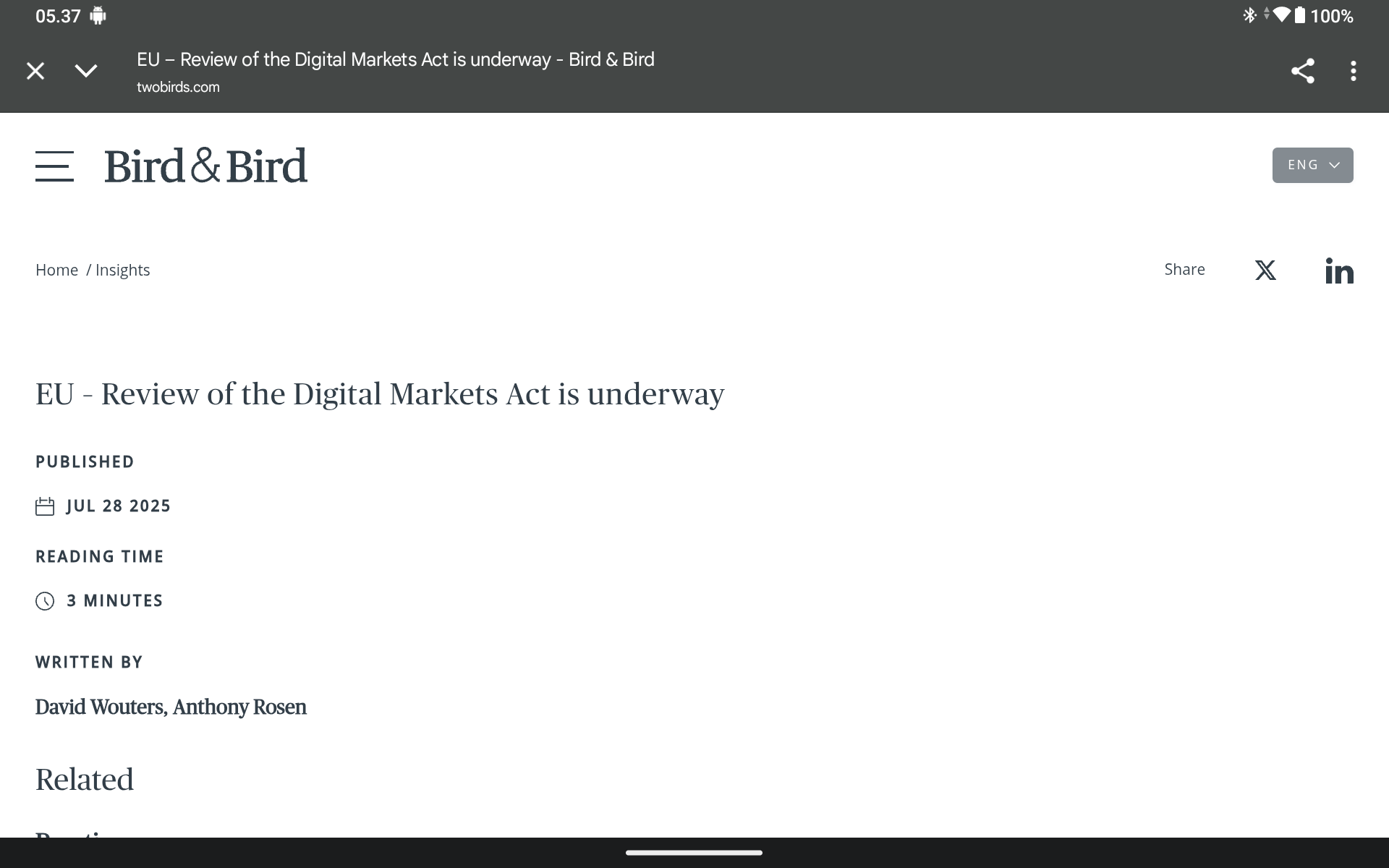The image size is (1389, 868).
Task: Open the three-dot overflow menu
Action: pos(1353,71)
